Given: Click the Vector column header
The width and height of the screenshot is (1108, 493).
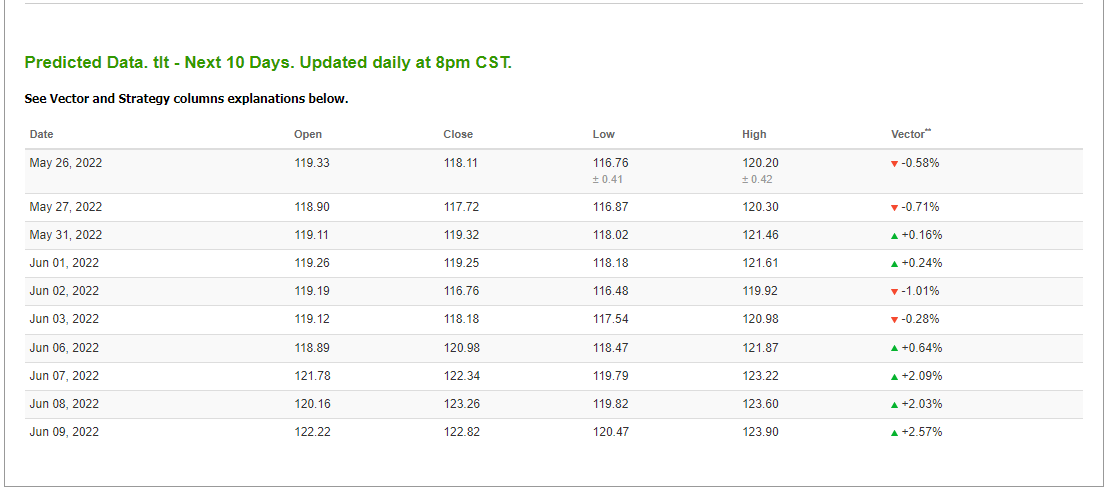Looking at the screenshot, I should tap(908, 134).
